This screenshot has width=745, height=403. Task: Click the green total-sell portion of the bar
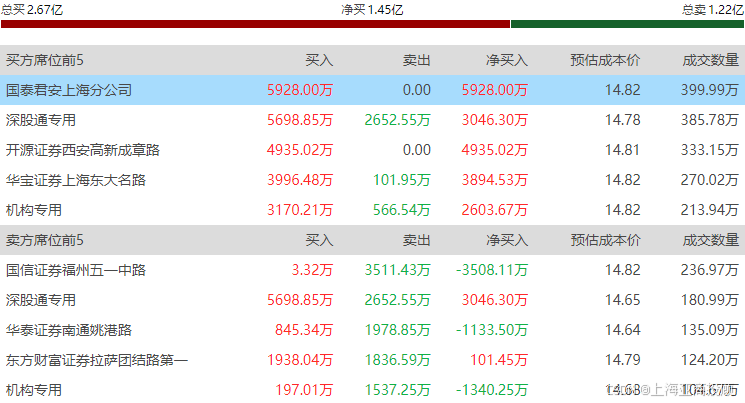(627, 24)
